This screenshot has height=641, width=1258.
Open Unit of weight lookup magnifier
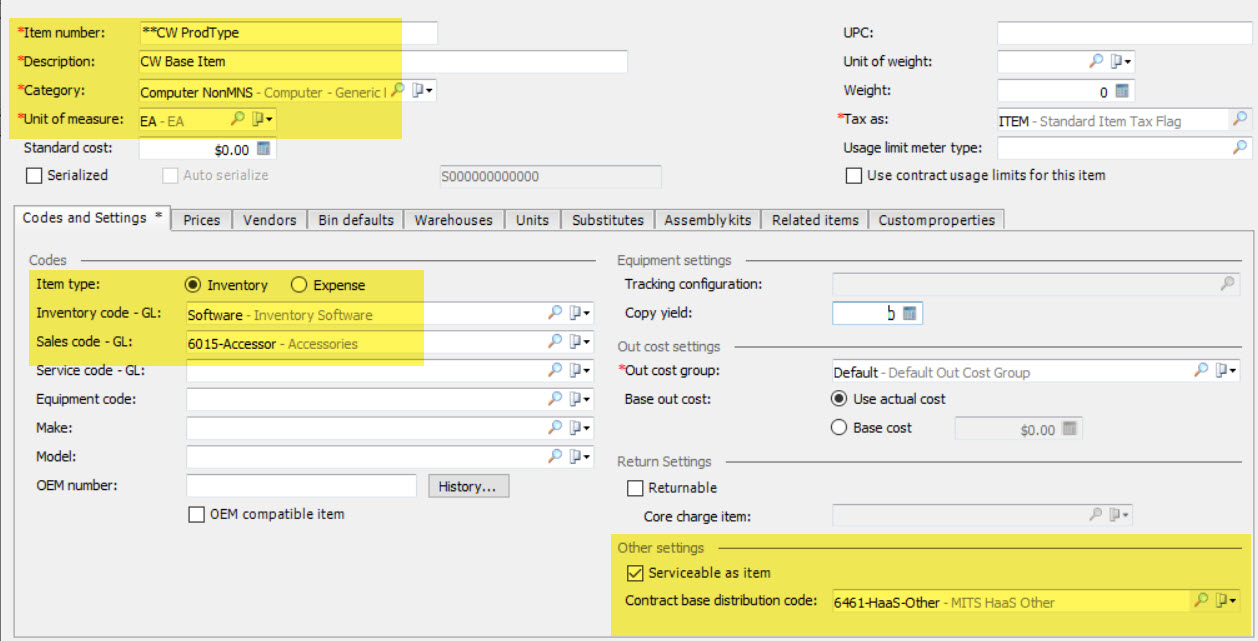(1096, 61)
